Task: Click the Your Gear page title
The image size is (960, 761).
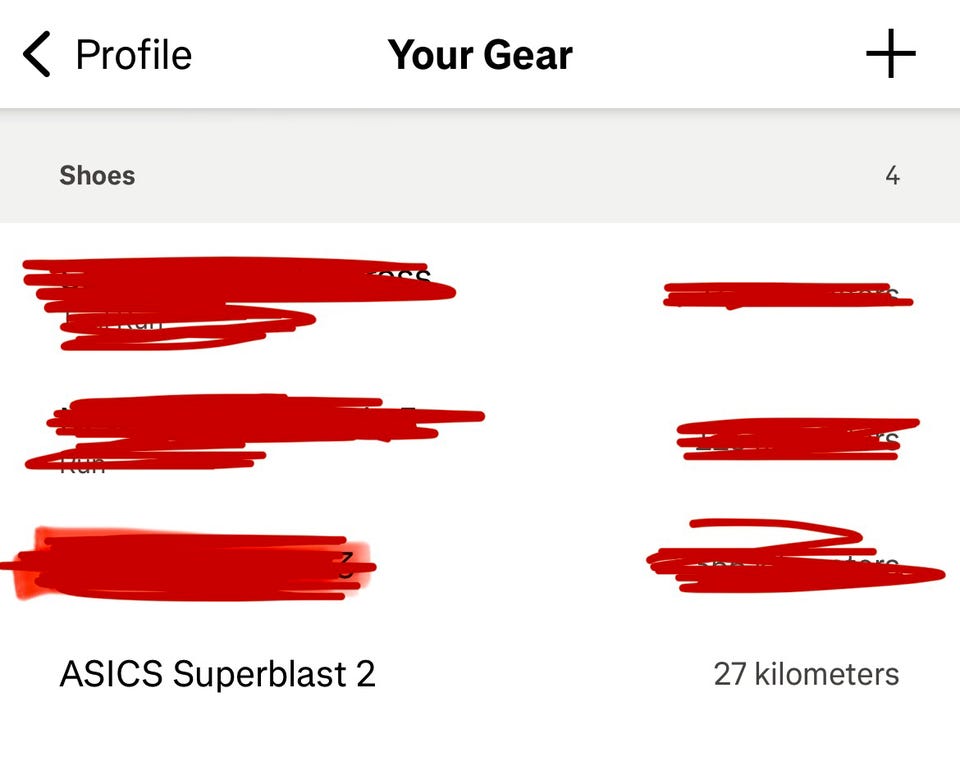Action: 480,54
